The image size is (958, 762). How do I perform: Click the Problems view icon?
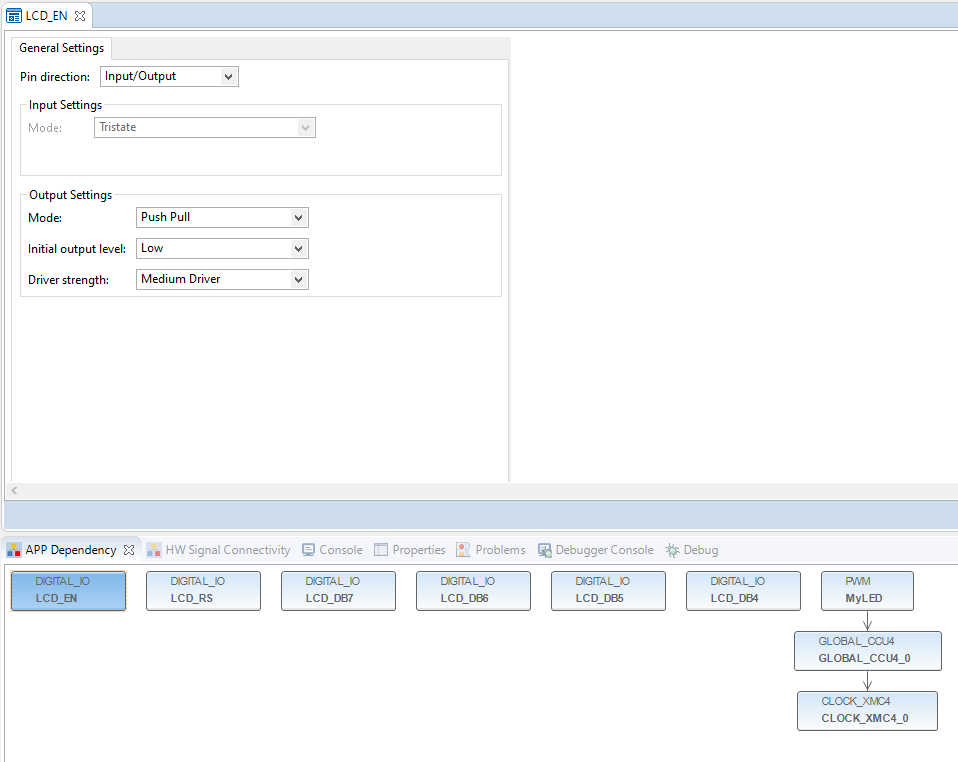(463, 550)
